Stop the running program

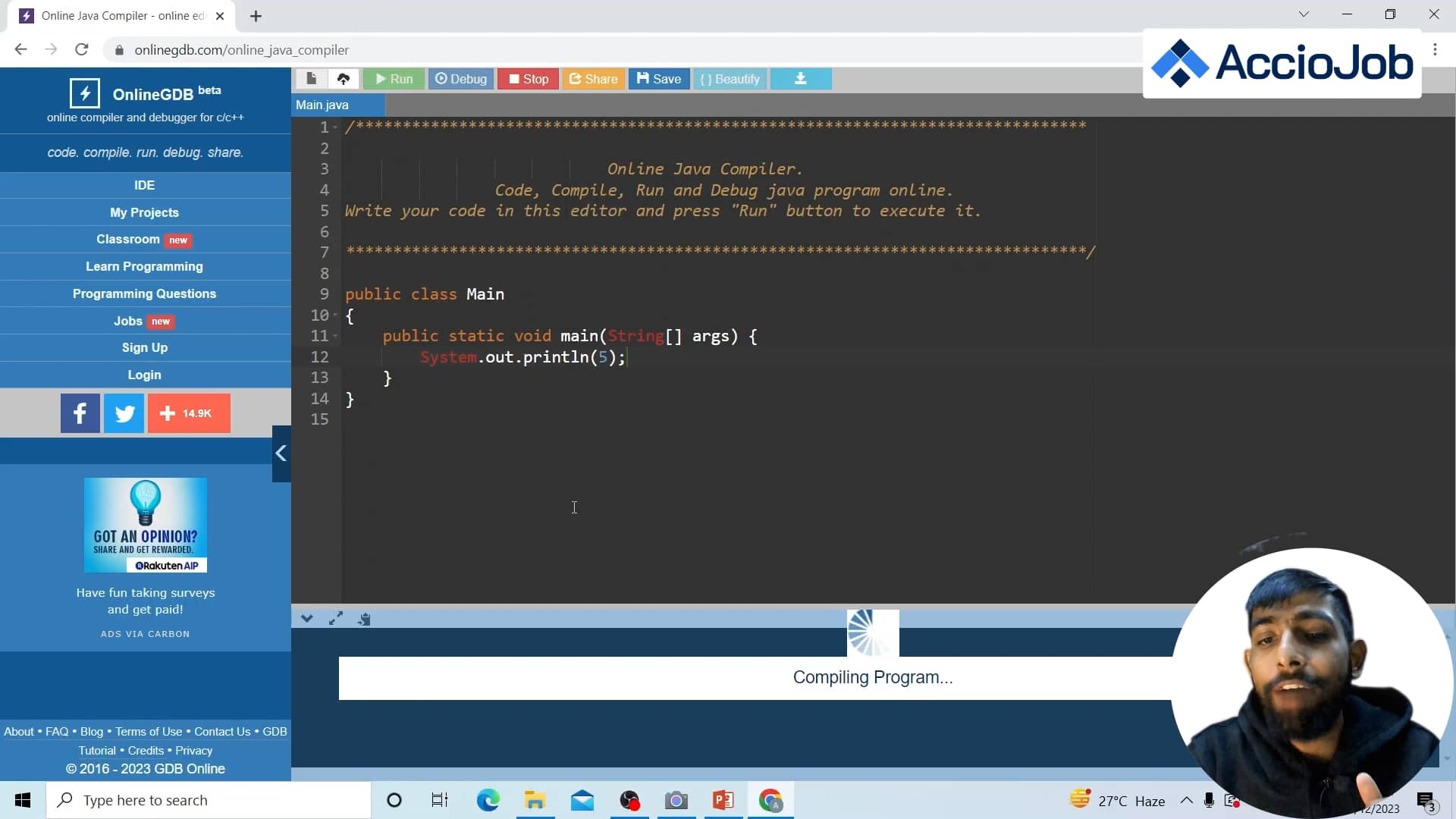(528, 79)
